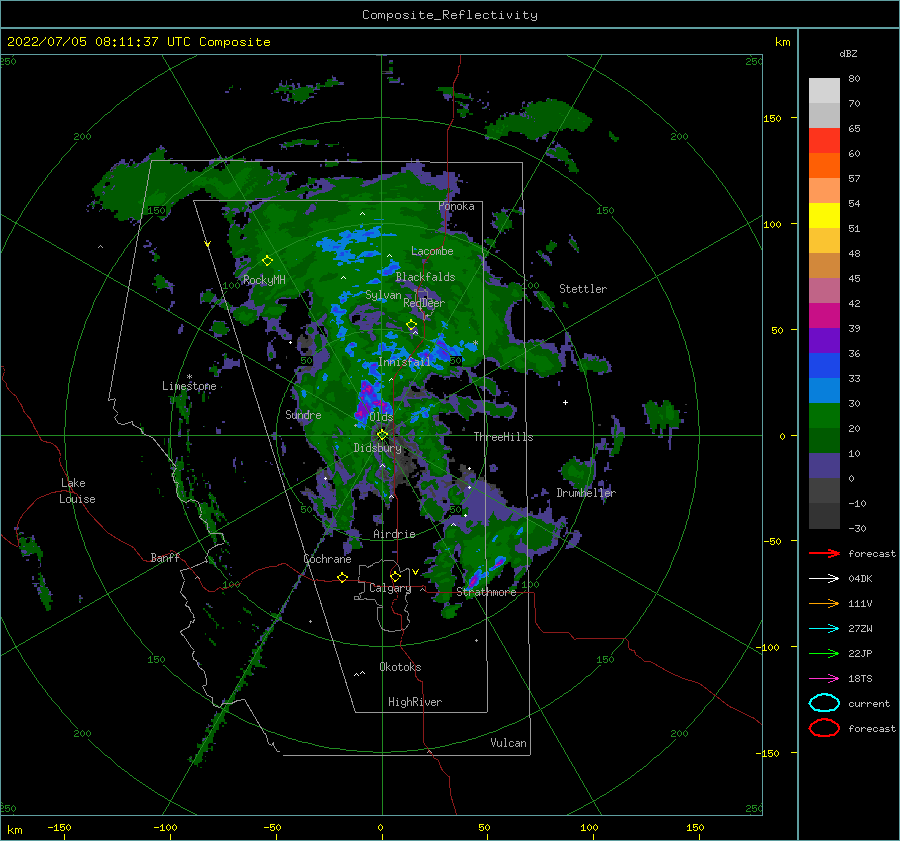Viewport: 900px width, 841px height.
Task: Click the yellow diamond marker near Cochrane
Action: point(342,577)
